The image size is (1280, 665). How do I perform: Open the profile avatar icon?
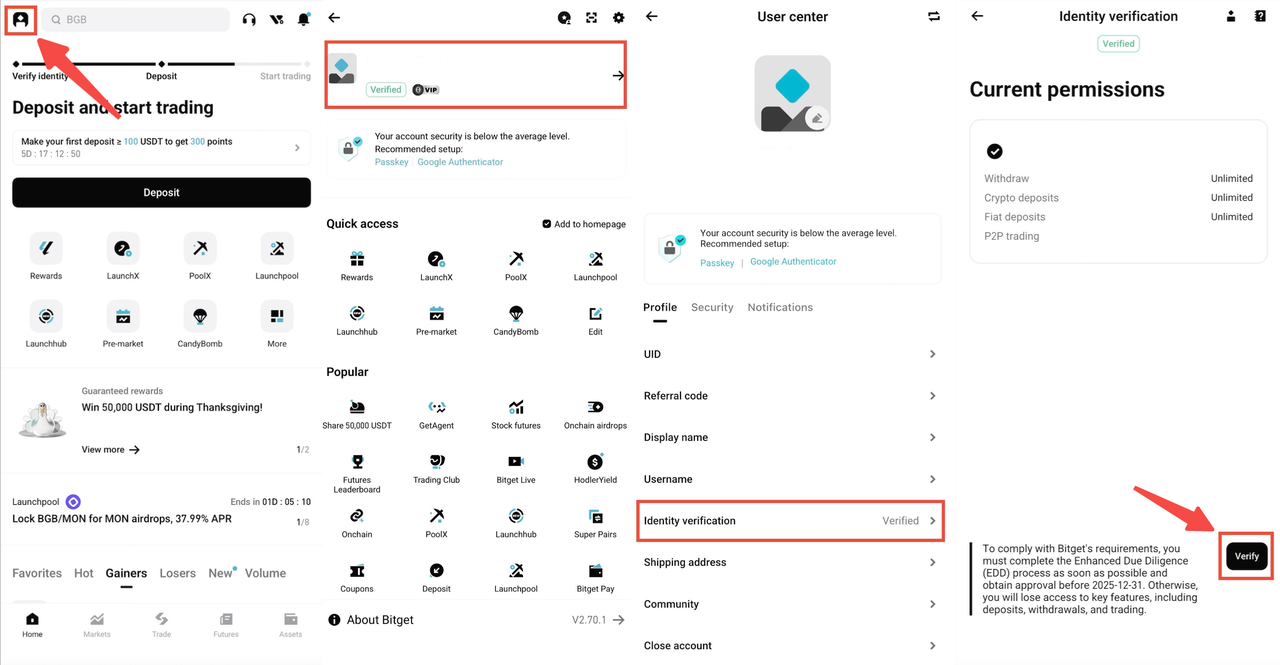coord(20,19)
